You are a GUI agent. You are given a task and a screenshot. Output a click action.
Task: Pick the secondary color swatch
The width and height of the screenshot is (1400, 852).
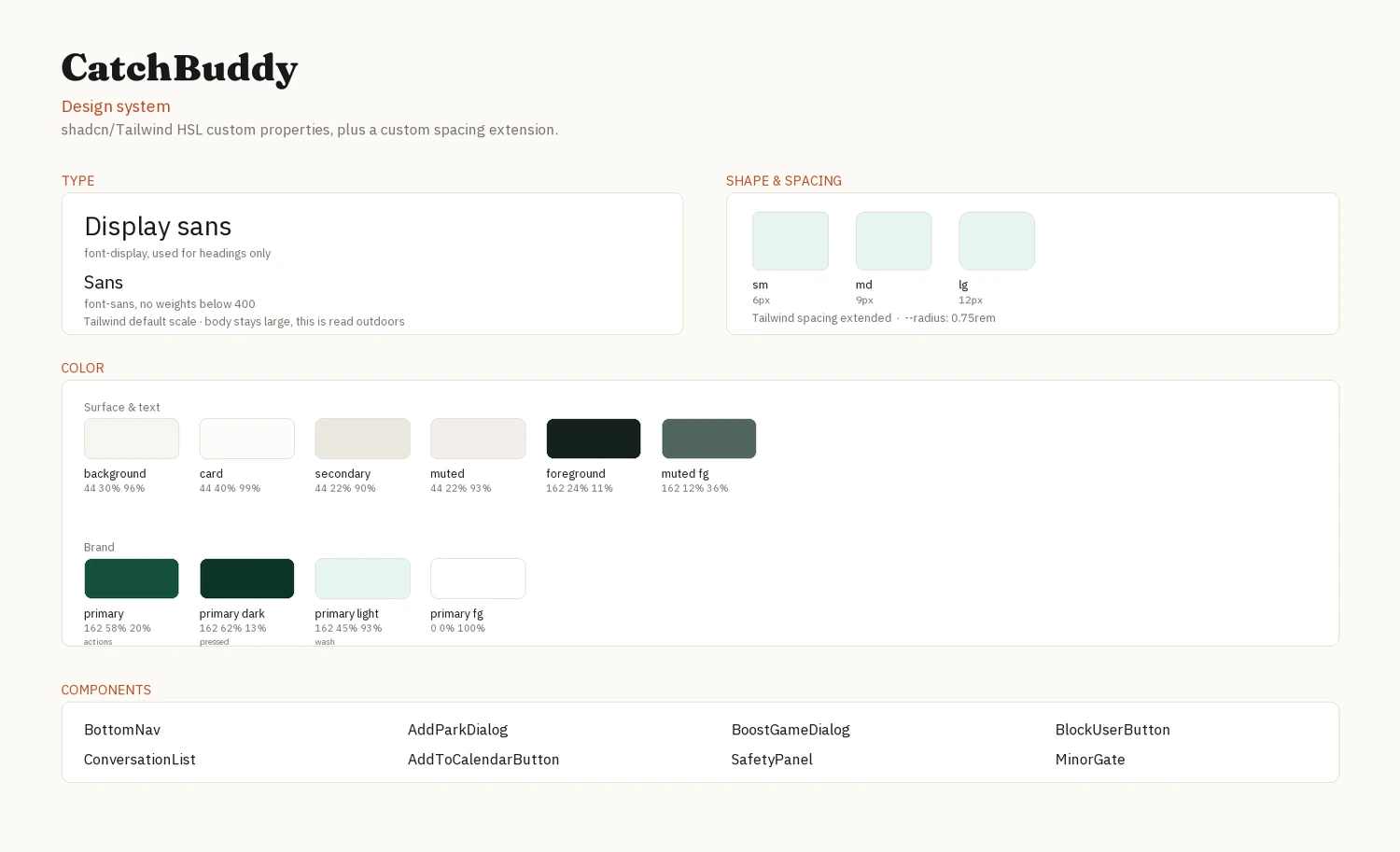pos(362,439)
